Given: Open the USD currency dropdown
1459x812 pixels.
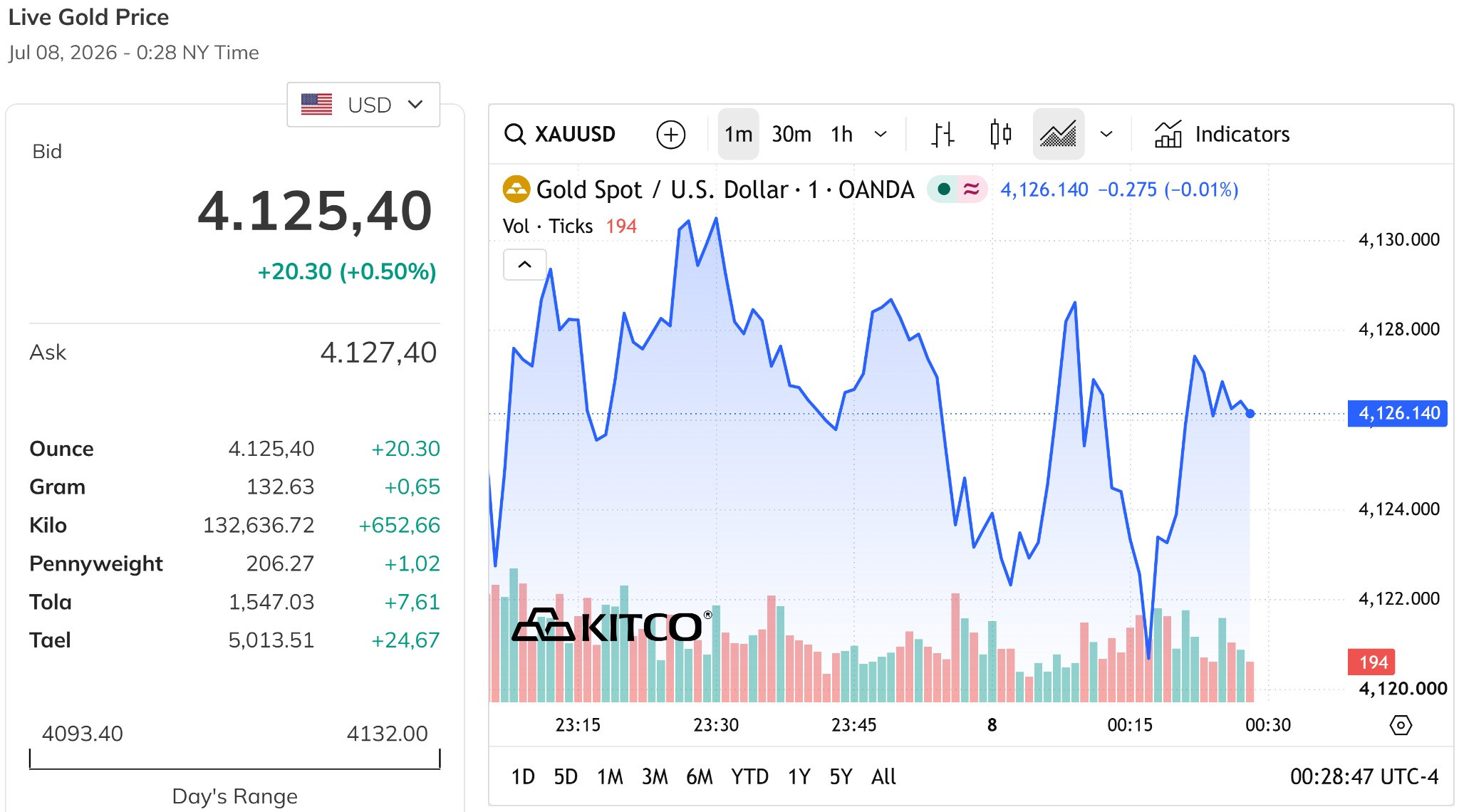Looking at the screenshot, I should 363,105.
